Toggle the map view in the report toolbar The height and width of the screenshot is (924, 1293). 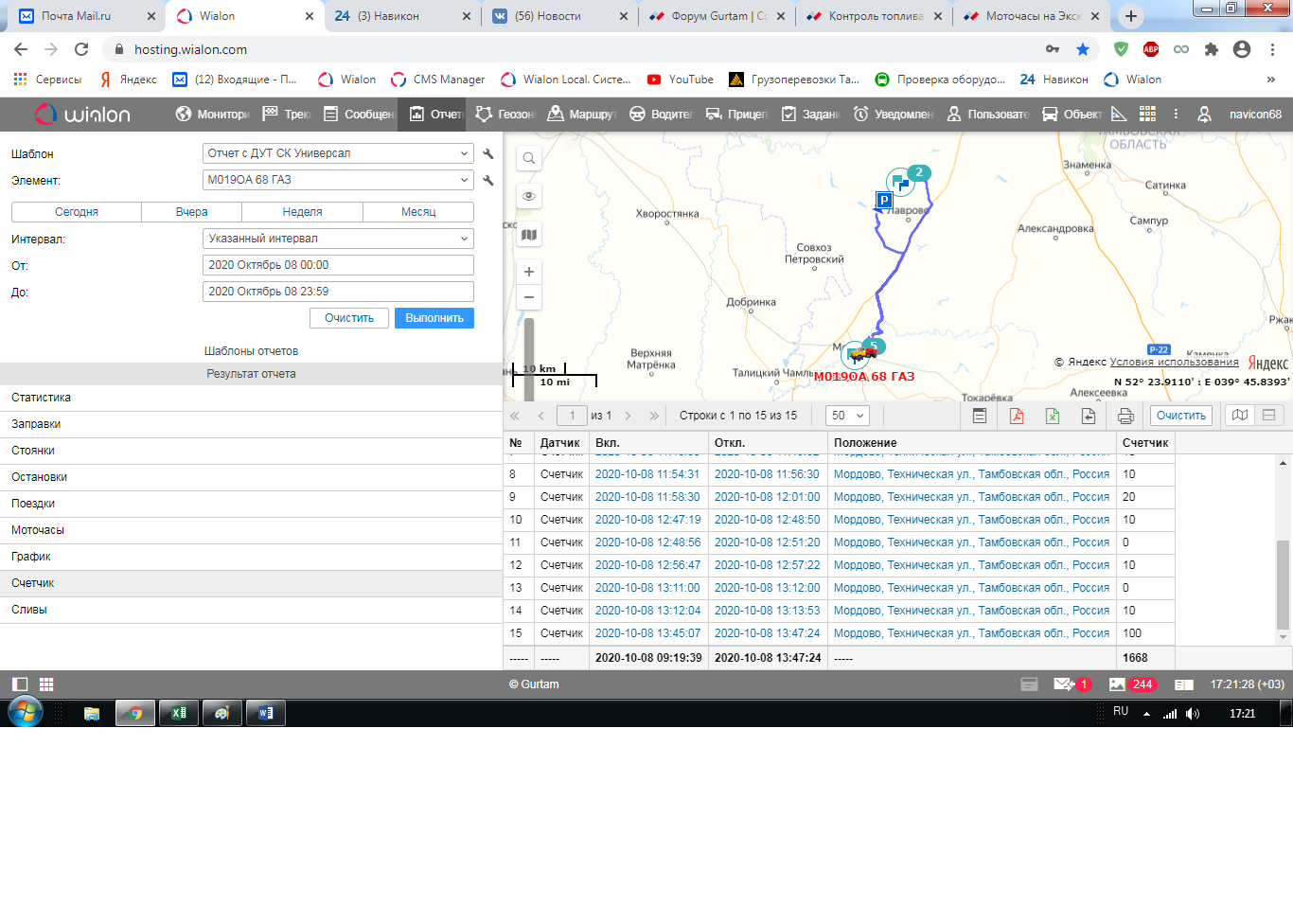(x=1239, y=416)
